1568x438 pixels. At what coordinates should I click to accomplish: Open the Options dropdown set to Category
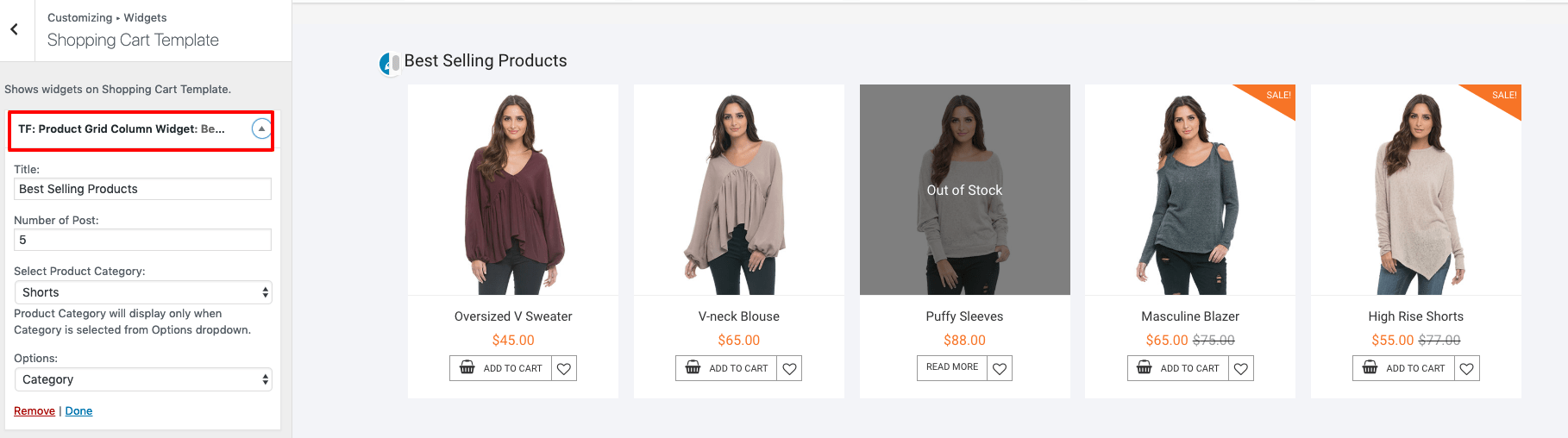143,379
